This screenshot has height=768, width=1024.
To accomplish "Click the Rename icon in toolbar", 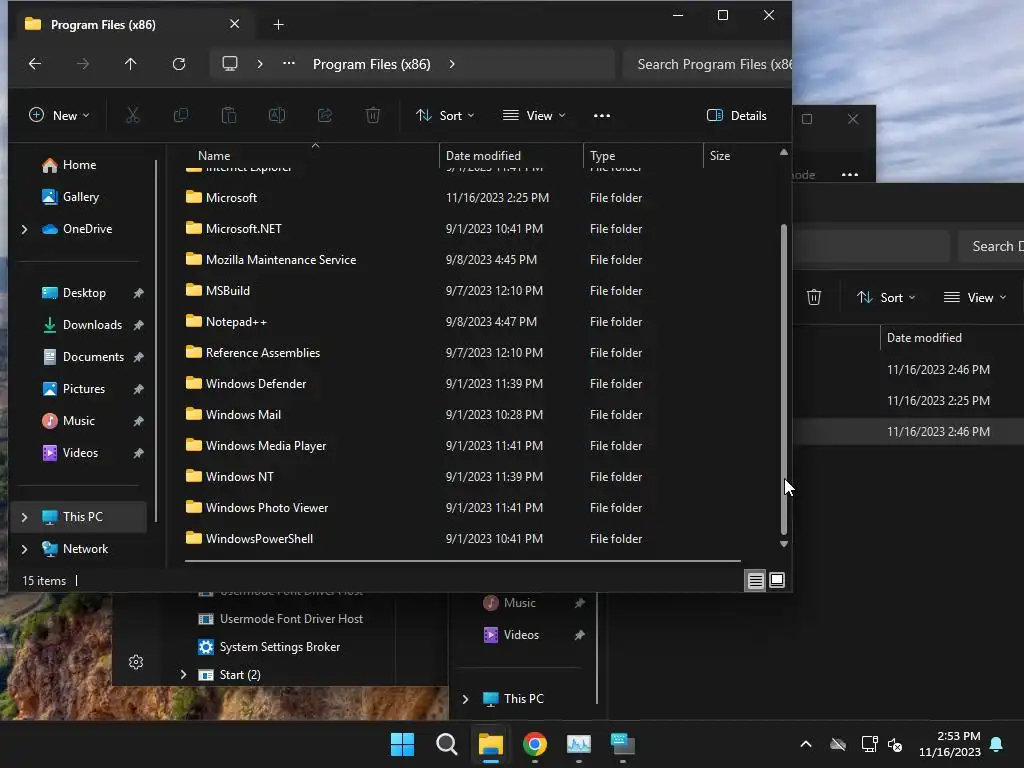I will [277, 116].
